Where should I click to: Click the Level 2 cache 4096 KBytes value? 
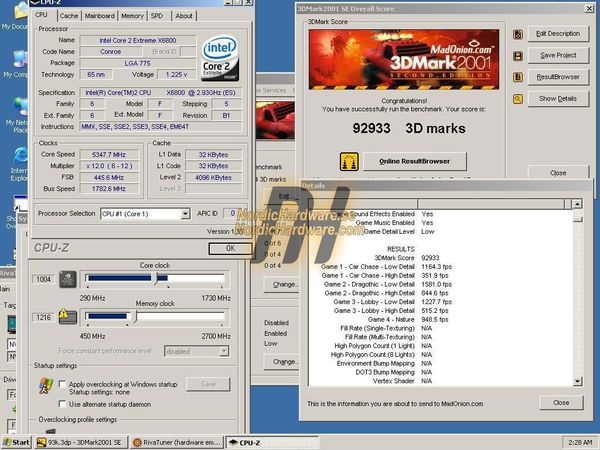(214, 178)
